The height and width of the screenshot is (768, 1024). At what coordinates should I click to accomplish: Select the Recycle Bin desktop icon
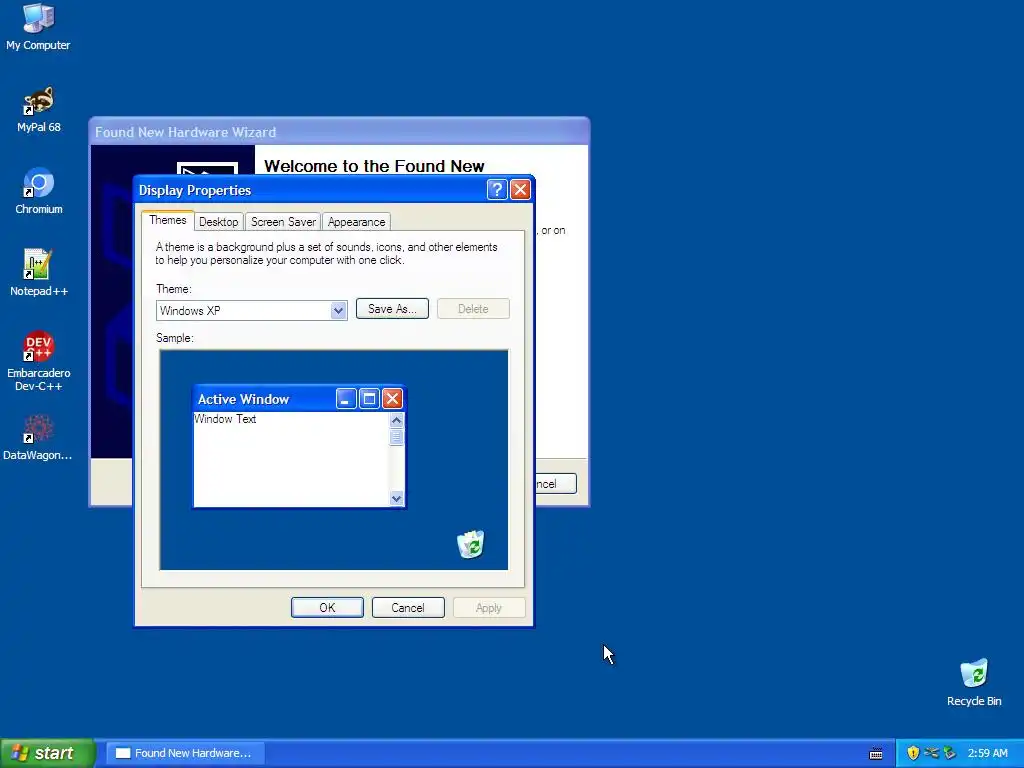974,683
